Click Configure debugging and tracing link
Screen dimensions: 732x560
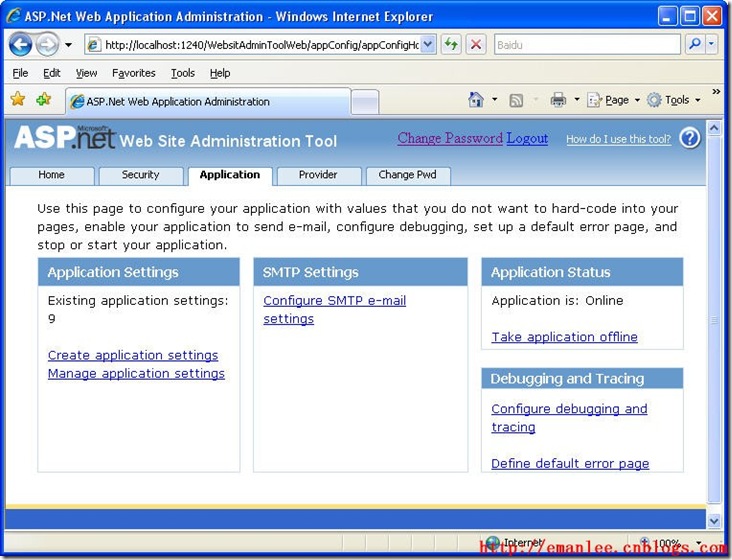coord(569,418)
